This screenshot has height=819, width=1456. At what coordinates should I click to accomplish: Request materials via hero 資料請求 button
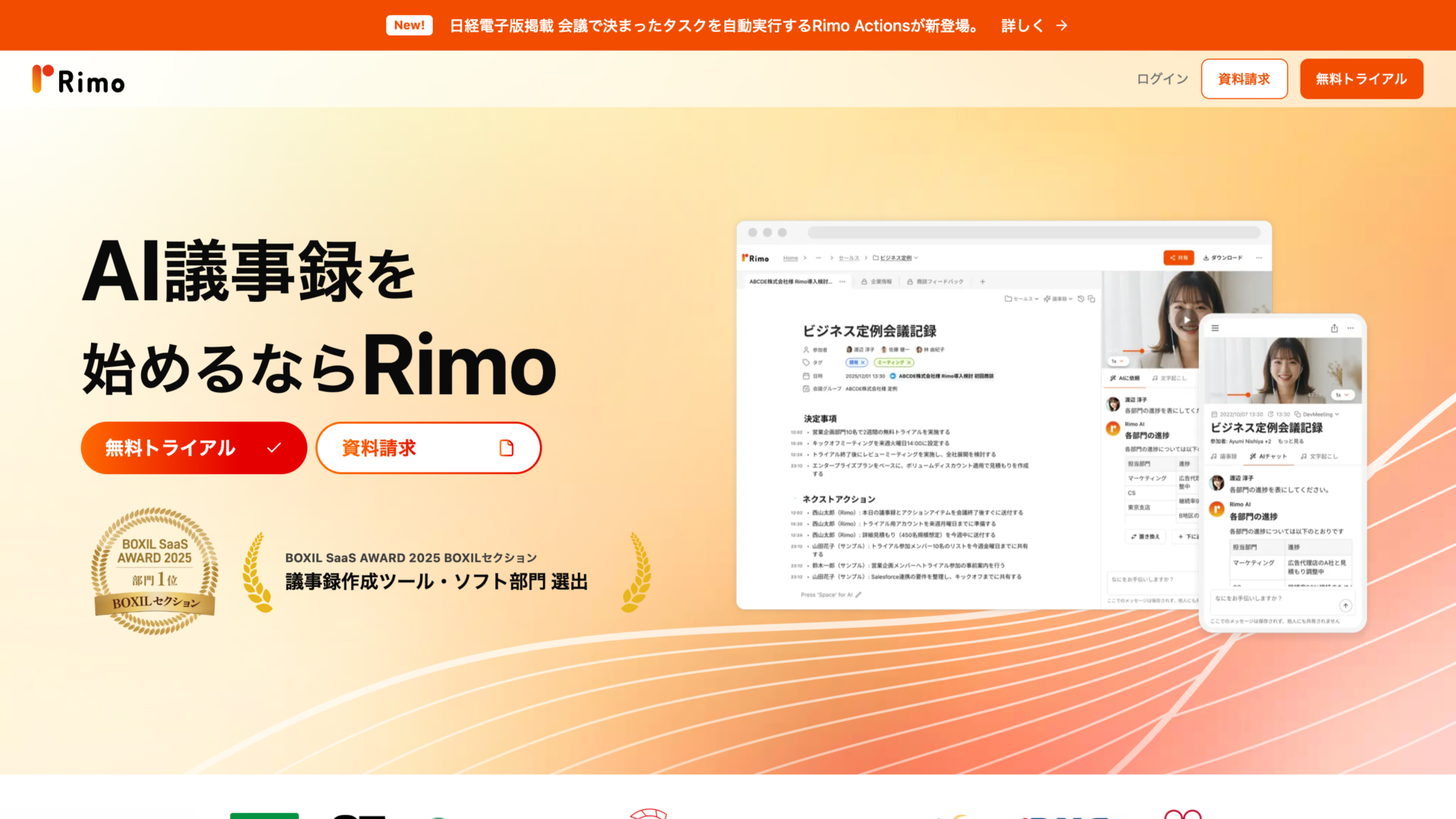[428, 447]
